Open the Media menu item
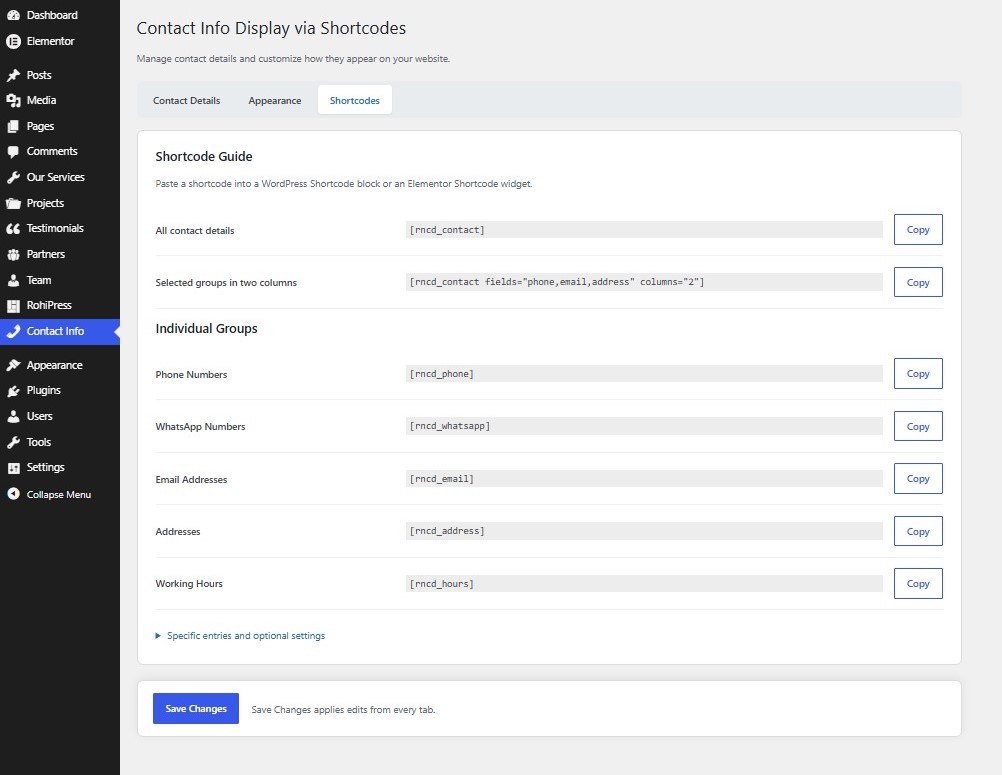Image resolution: width=1002 pixels, height=775 pixels. point(60,100)
